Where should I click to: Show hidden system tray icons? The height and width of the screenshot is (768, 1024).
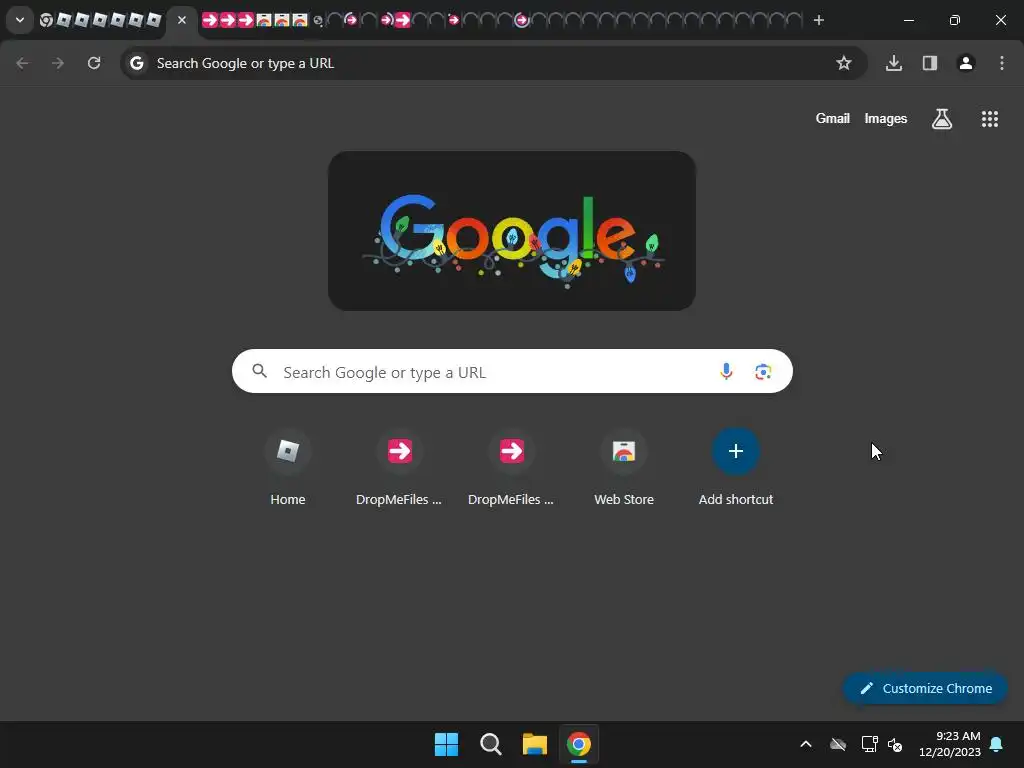point(806,744)
